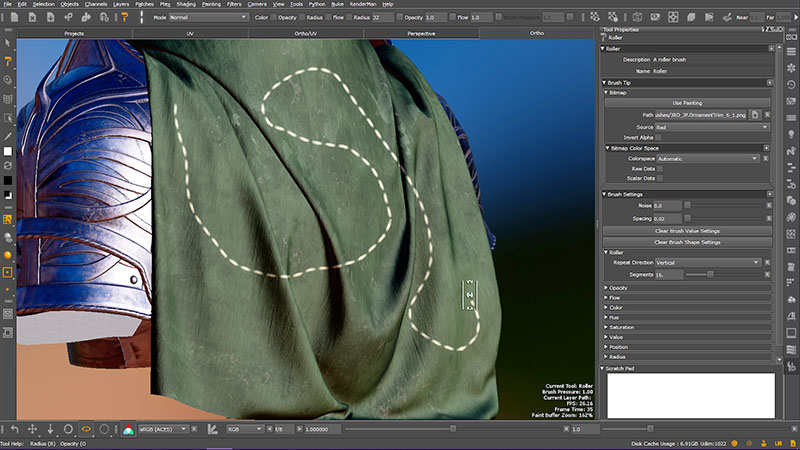Screen dimensions: 800x450
Task: Switch to the Perspective view tab
Action: coord(420,33)
